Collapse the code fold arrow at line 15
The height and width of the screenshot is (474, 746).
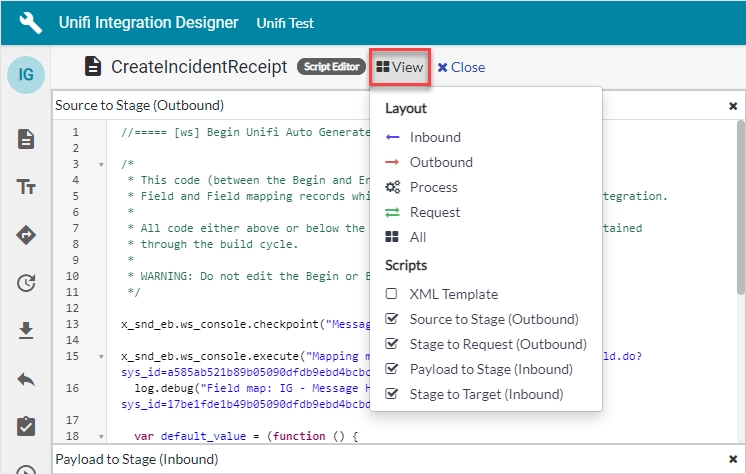pyautogui.click(x=101, y=356)
